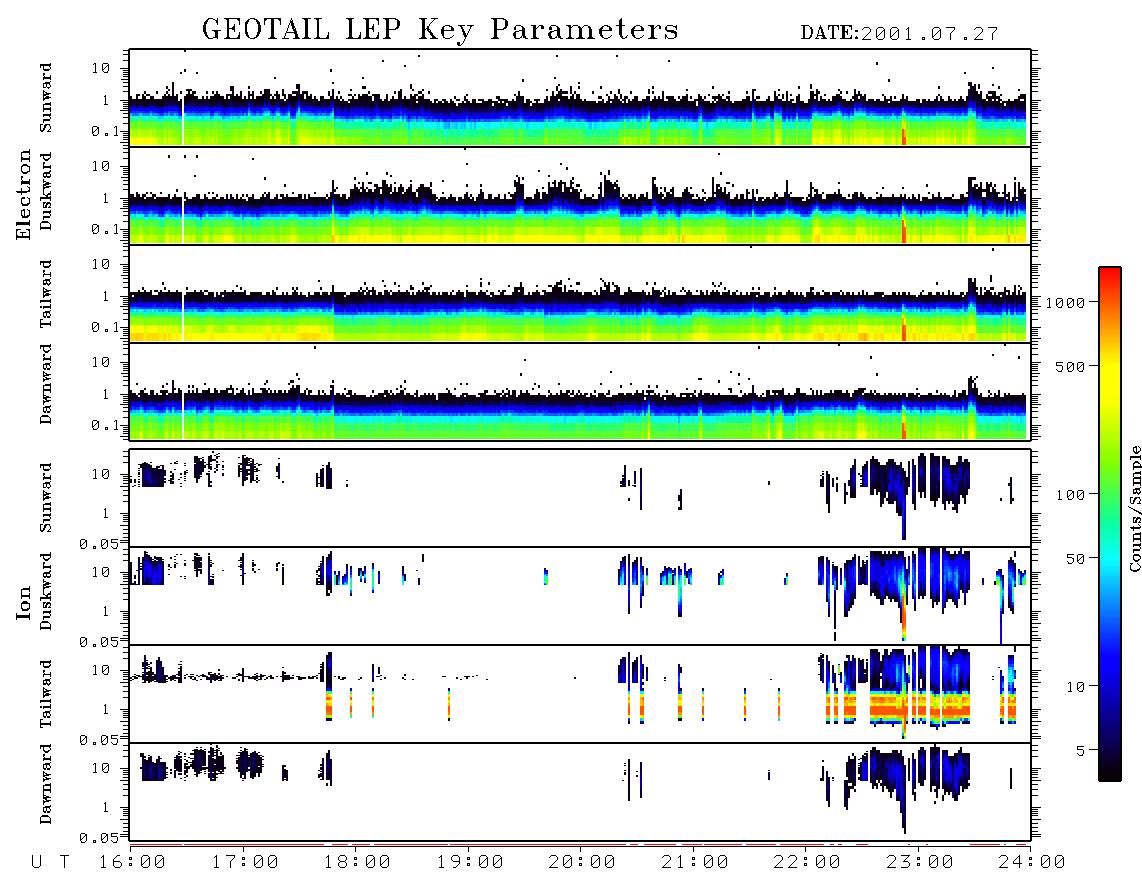Click the 19:00 time tick label

click(x=470, y=863)
